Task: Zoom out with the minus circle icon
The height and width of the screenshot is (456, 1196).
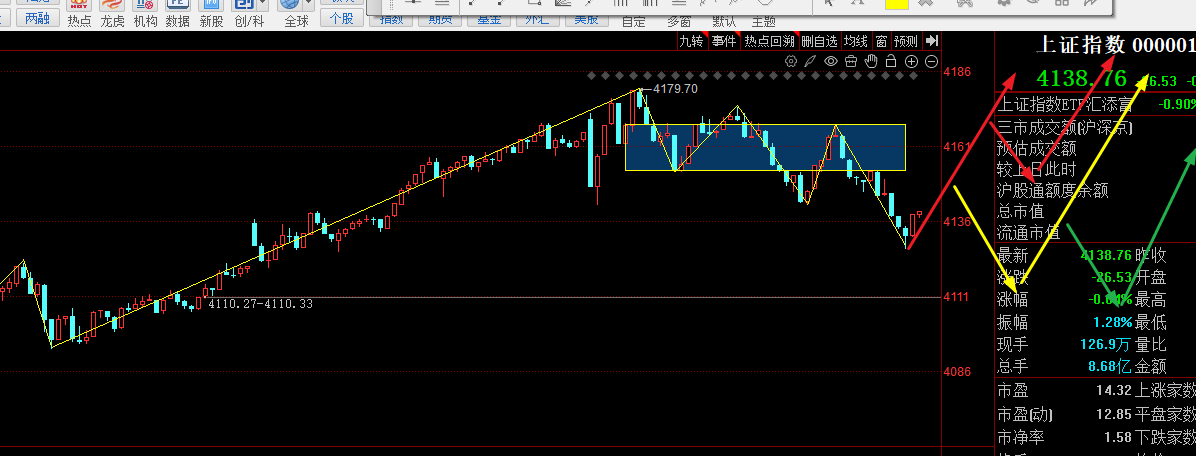Action: click(931, 62)
